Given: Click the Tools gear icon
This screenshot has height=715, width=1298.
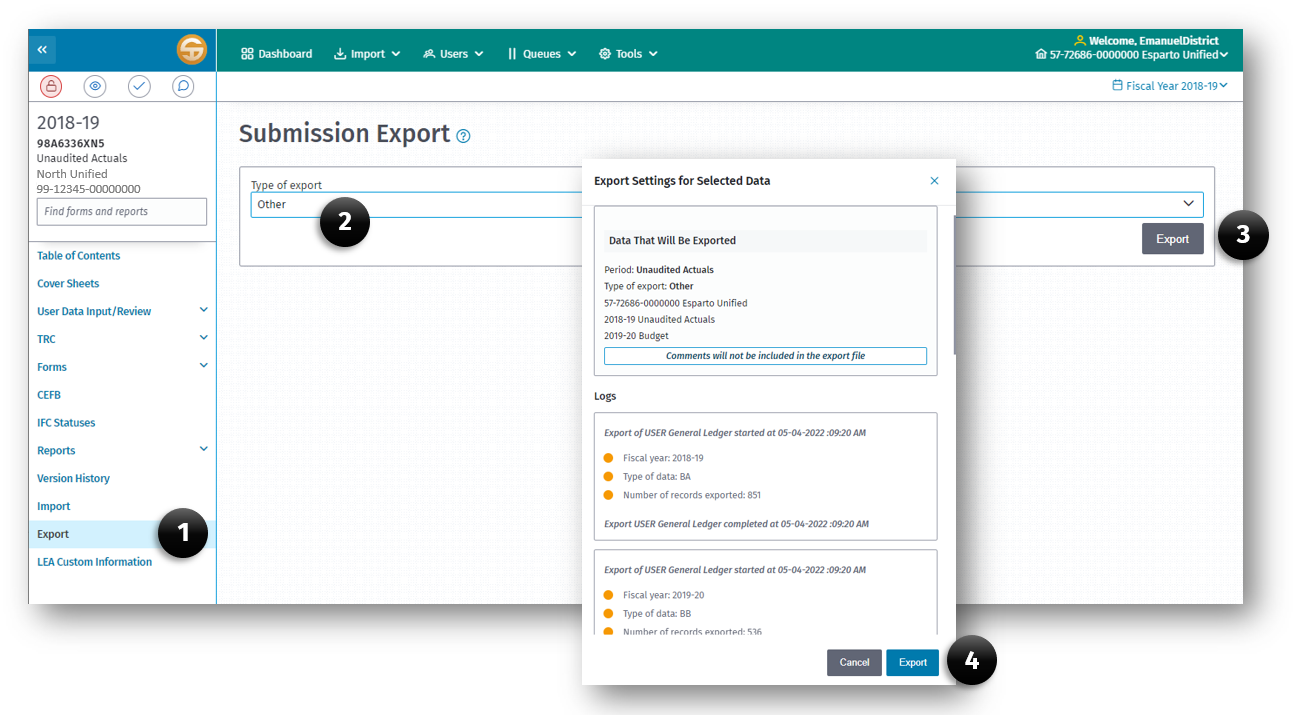Looking at the screenshot, I should click(627, 53).
